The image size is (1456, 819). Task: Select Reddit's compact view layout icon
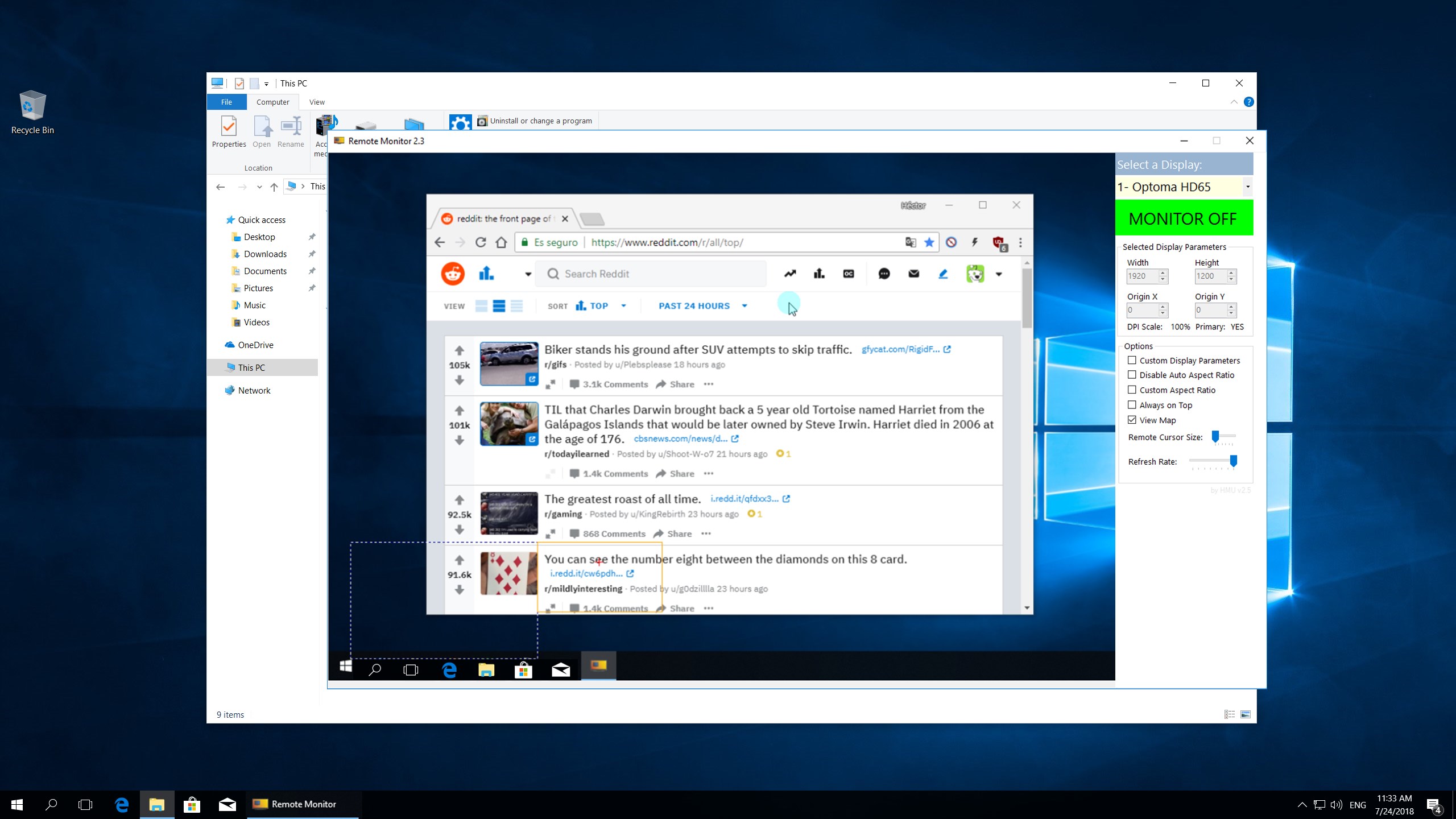[x=516, y=305]
